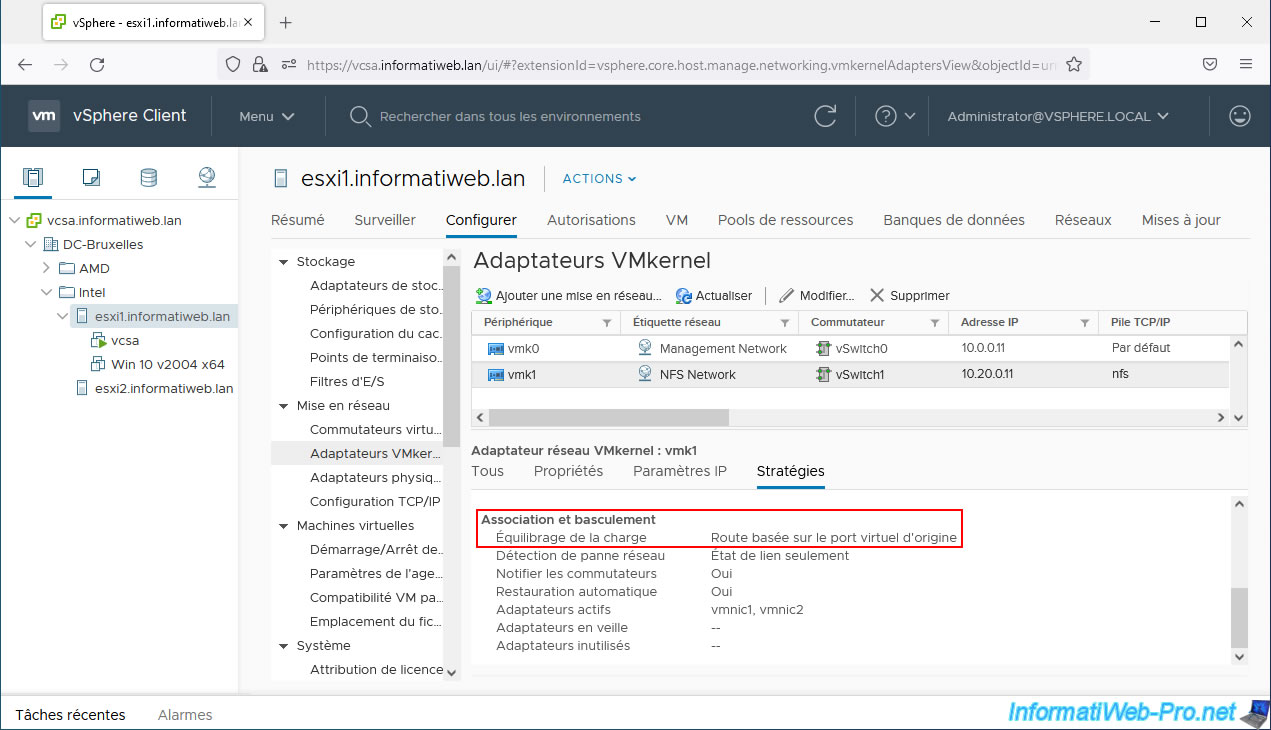Viewport: 1271px width, 730px height.
Task: Collapse the Mise en réseau section
Action: 283,406
